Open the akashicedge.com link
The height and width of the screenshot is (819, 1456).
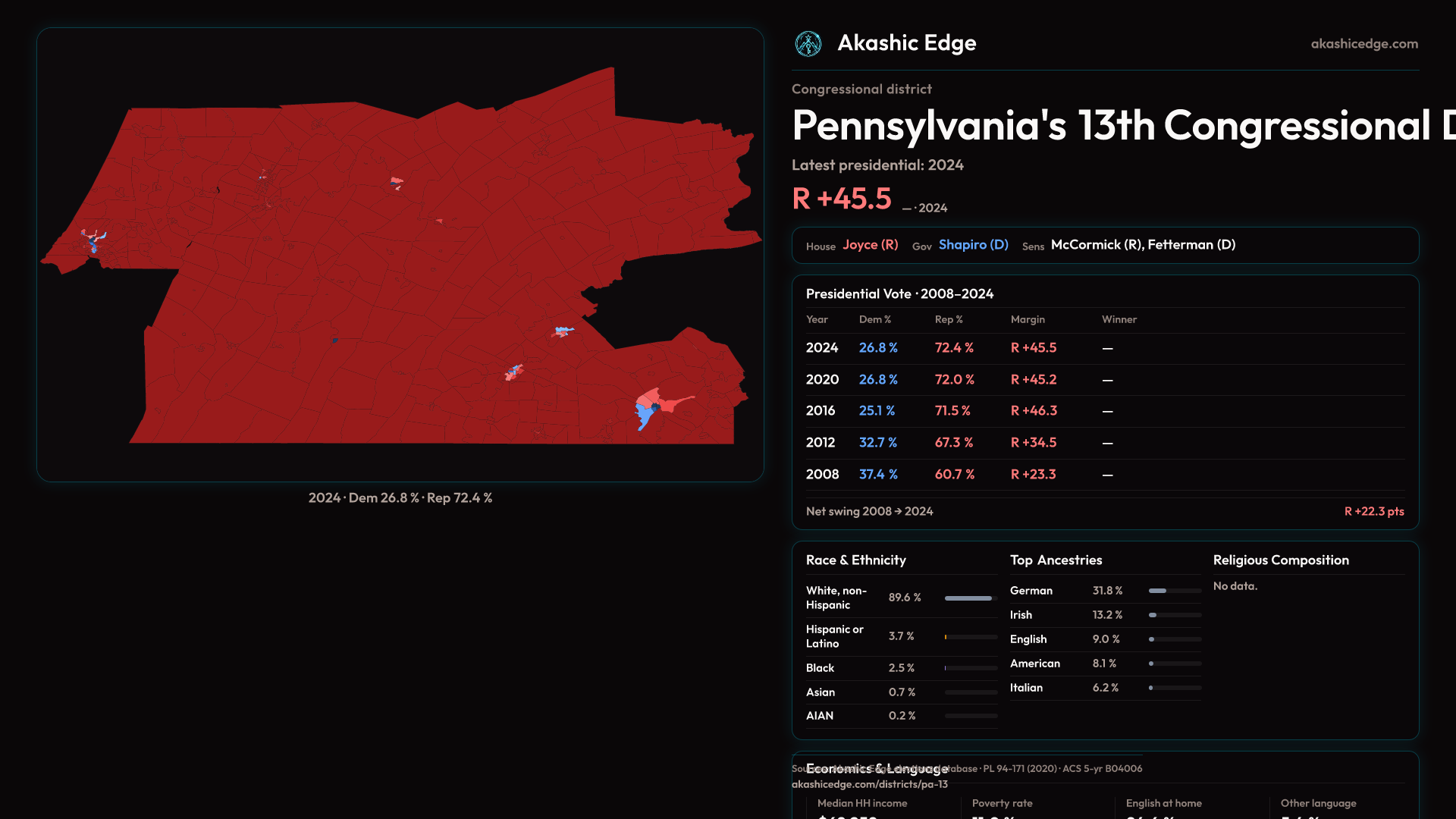(x=1363, y=44)
